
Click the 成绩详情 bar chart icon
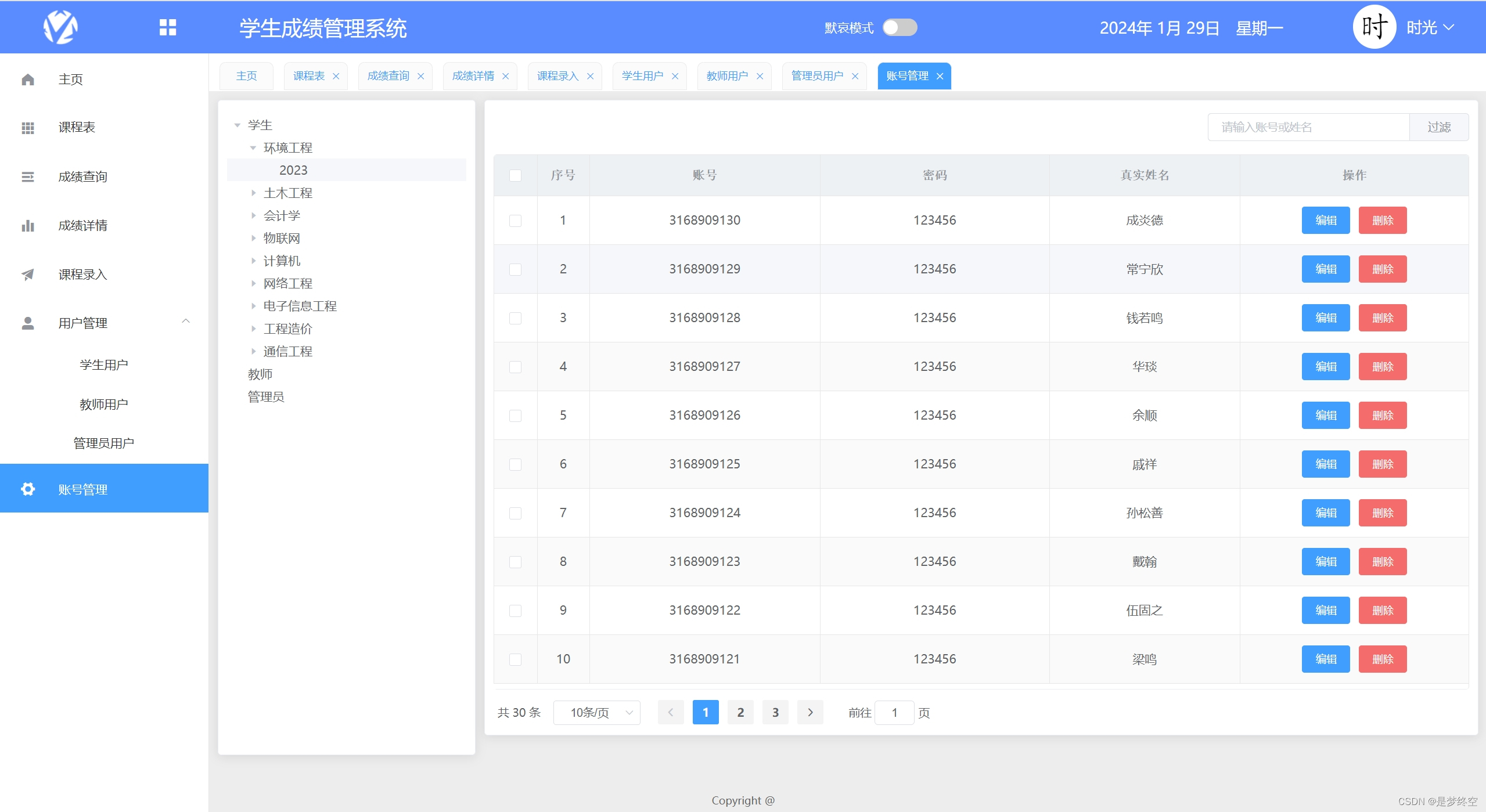[28, 226]
